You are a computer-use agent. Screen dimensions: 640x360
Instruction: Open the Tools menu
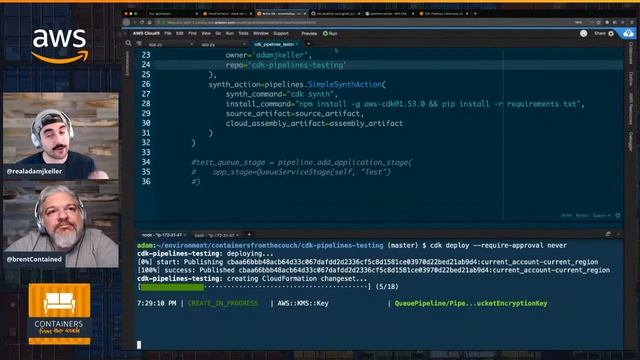(243, 33)
